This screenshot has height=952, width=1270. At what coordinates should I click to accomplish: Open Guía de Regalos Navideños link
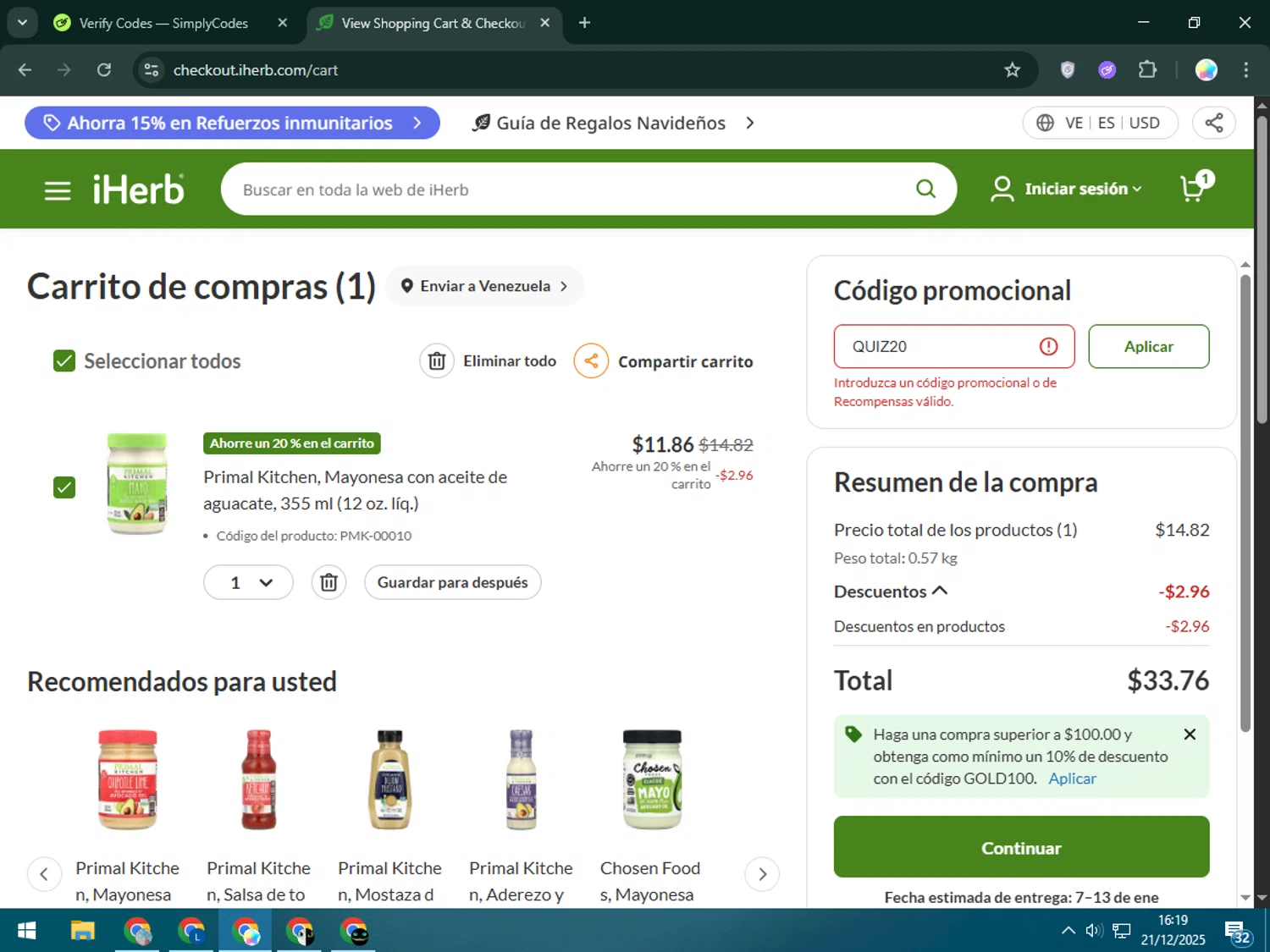(613, 123)
